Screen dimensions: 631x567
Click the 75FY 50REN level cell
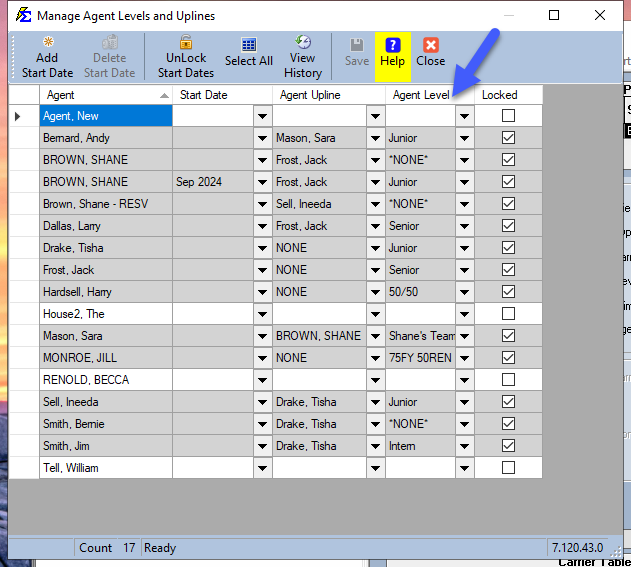pyautogui.click(x=421, y=358)
